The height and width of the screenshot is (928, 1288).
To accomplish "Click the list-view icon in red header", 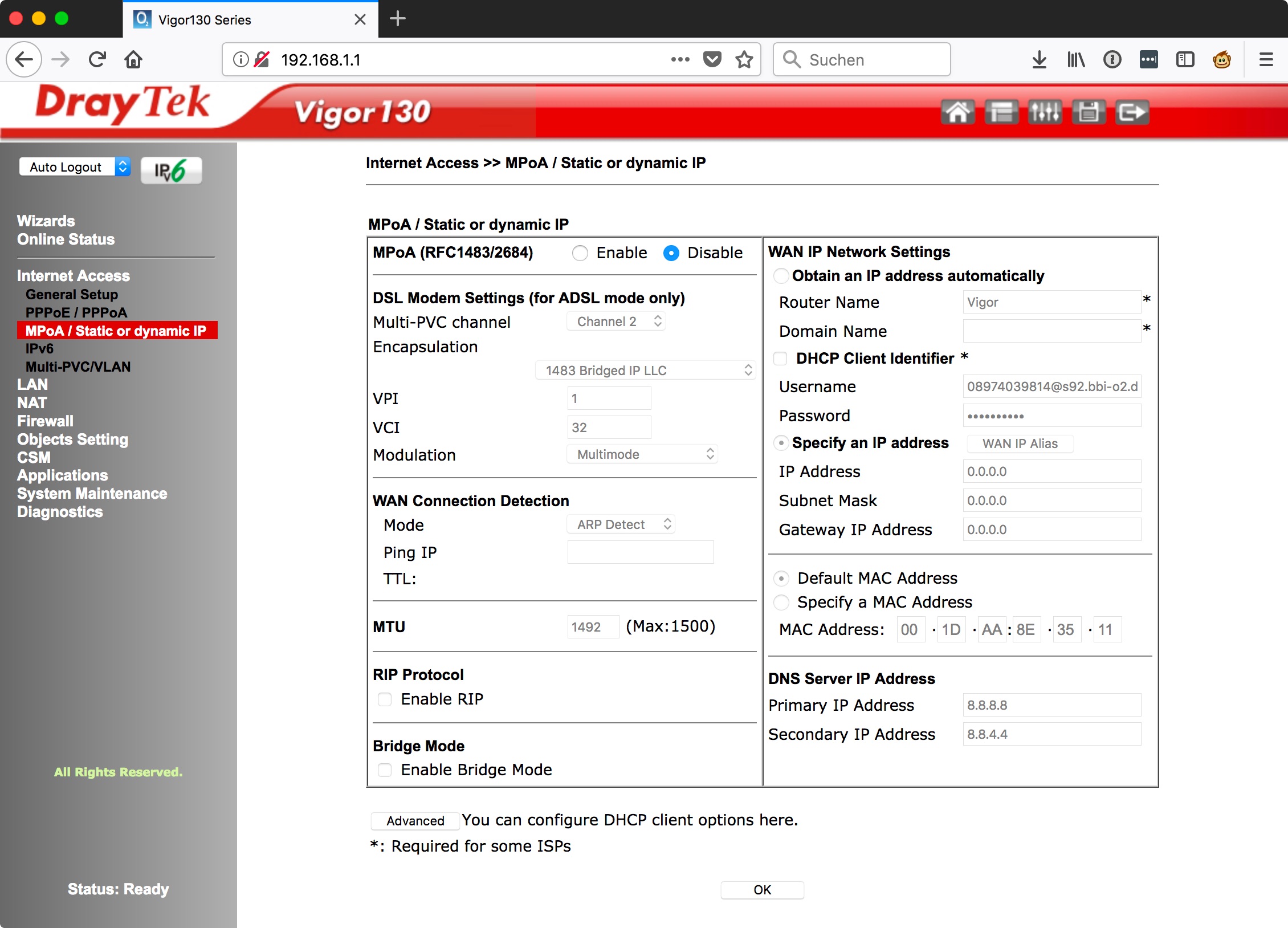I will [1001, 112].
